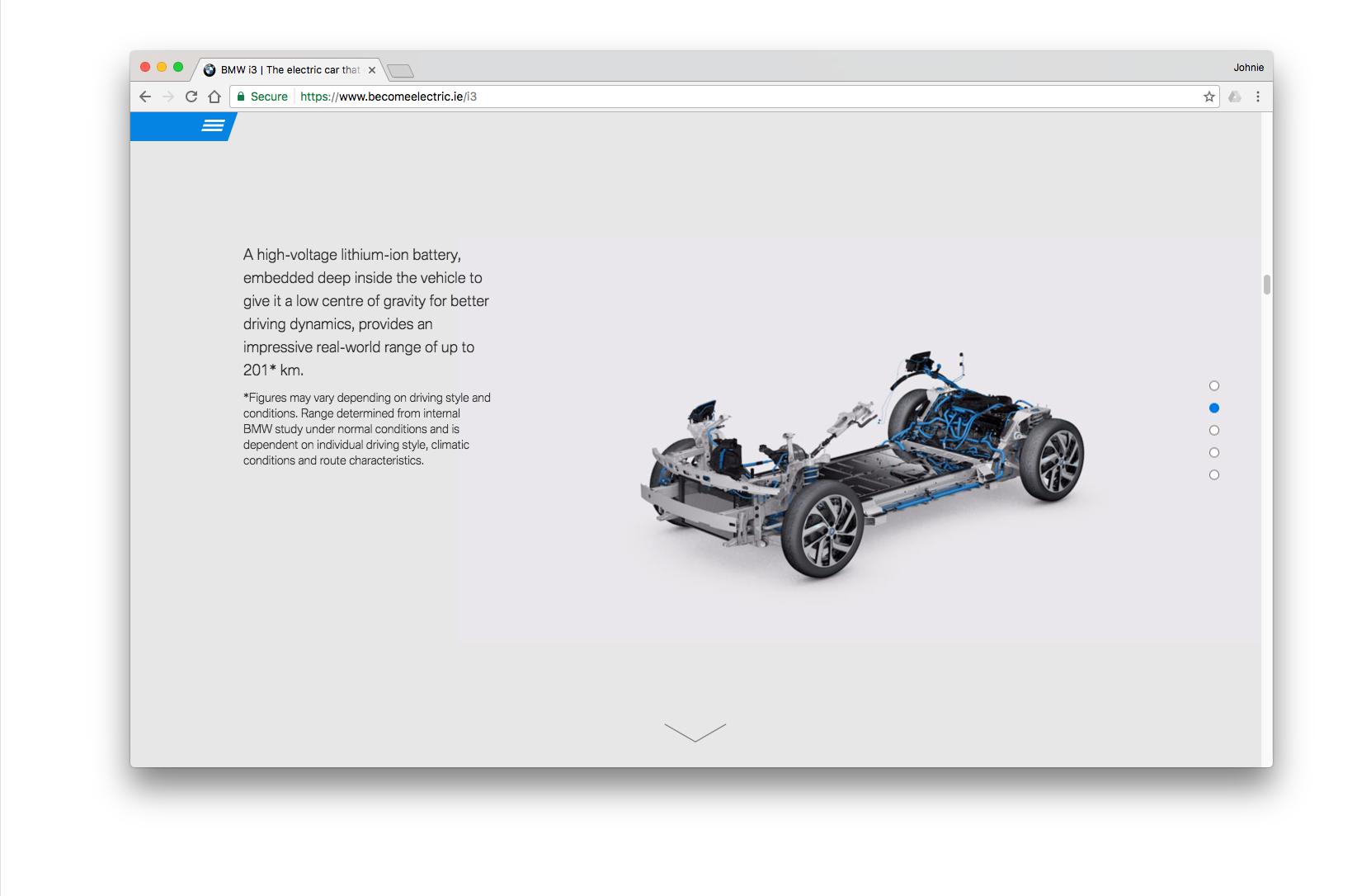Click the cloud extension icon
Image resolution: width=1357 pixels, height=896 pixels.
pyautogui.click(x=1235, y=97)
